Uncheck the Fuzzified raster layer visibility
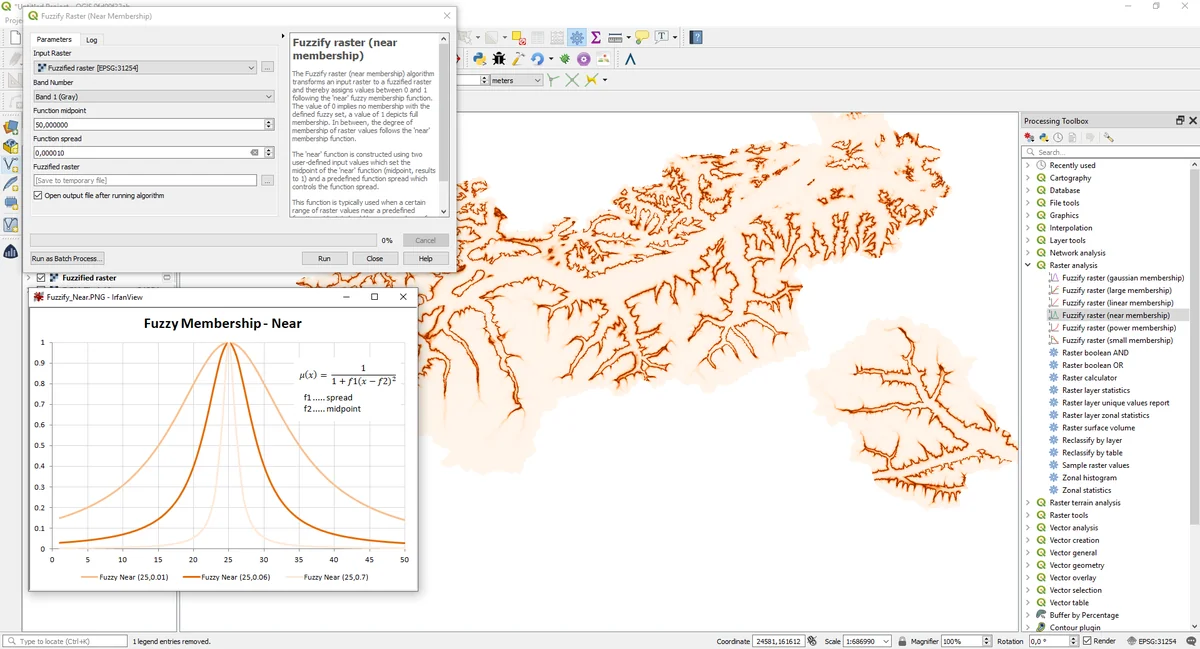 41,278
